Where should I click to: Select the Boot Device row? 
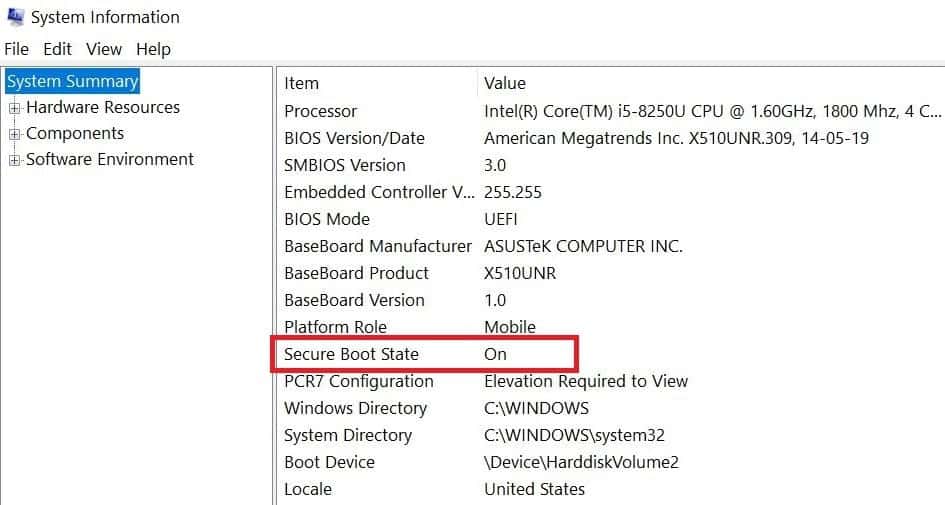pos(329,462)
